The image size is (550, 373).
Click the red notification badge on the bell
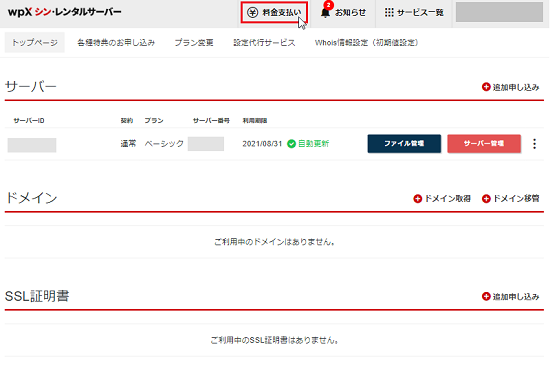coord(328,5)
